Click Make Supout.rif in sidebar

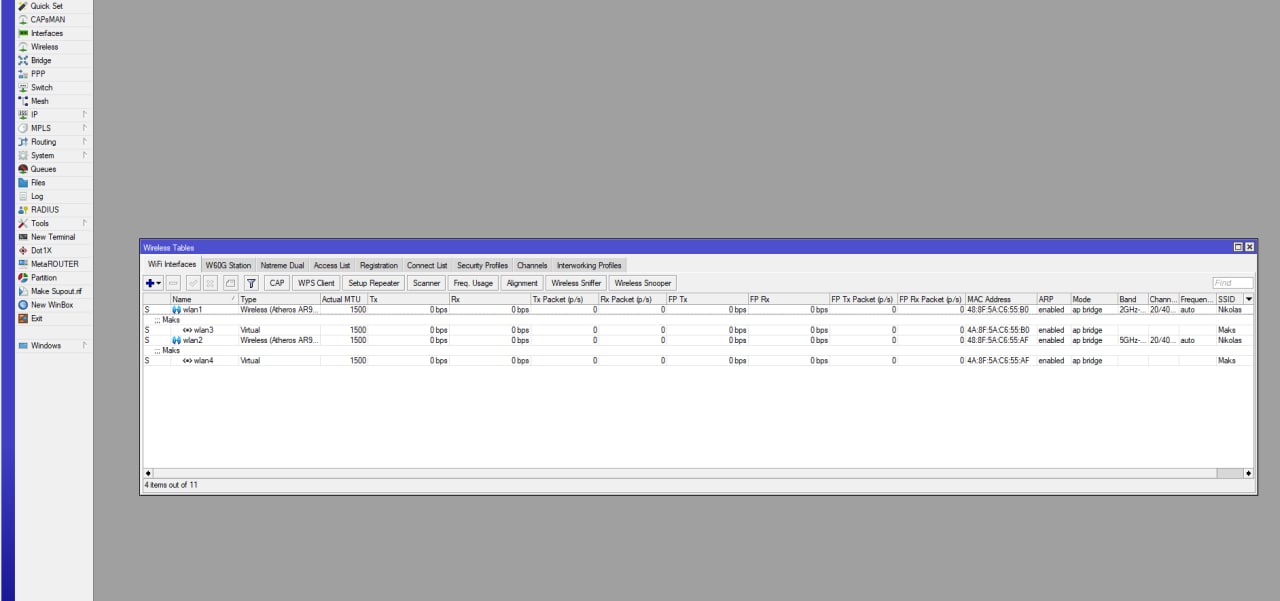(x=55, y=291)
